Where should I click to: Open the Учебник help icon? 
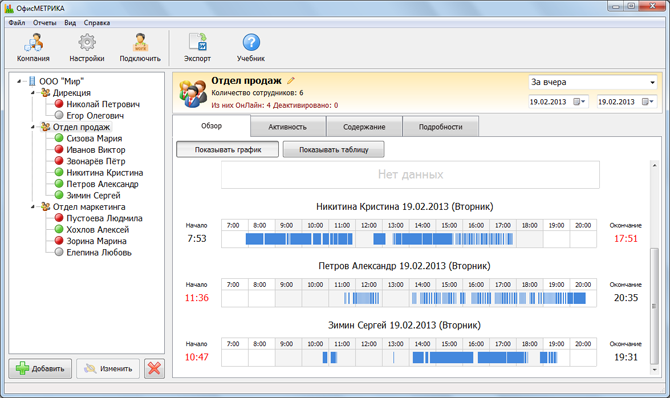pyautogui.click(x=251, y=42)
